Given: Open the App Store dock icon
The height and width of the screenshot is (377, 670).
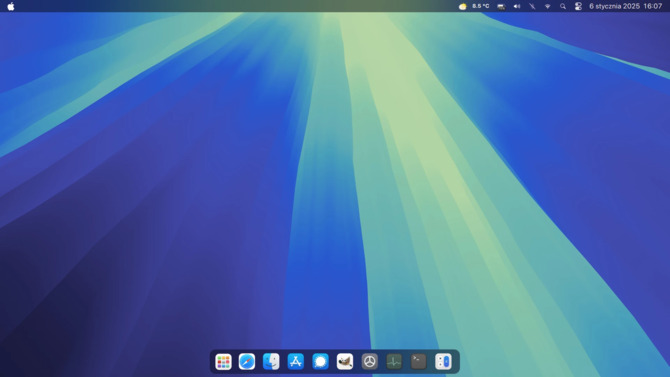Looking at the screenshot, I should tap(296, 362).
